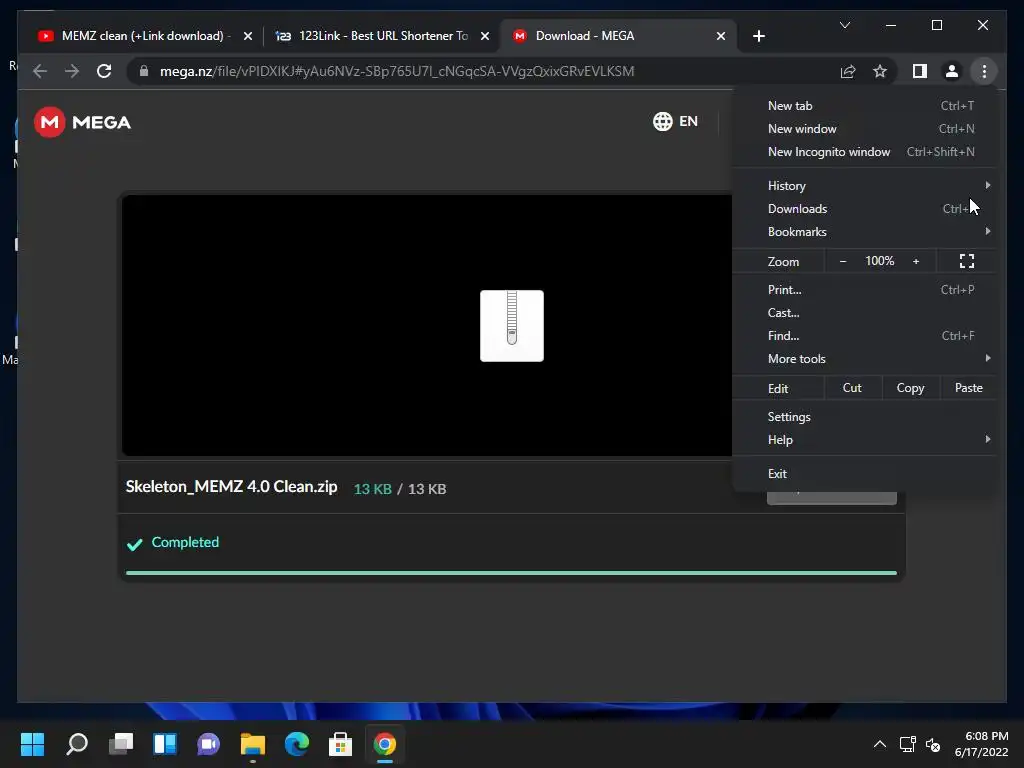Close the 123Link tab
The image size is (1024, 768).
[485, 36]
